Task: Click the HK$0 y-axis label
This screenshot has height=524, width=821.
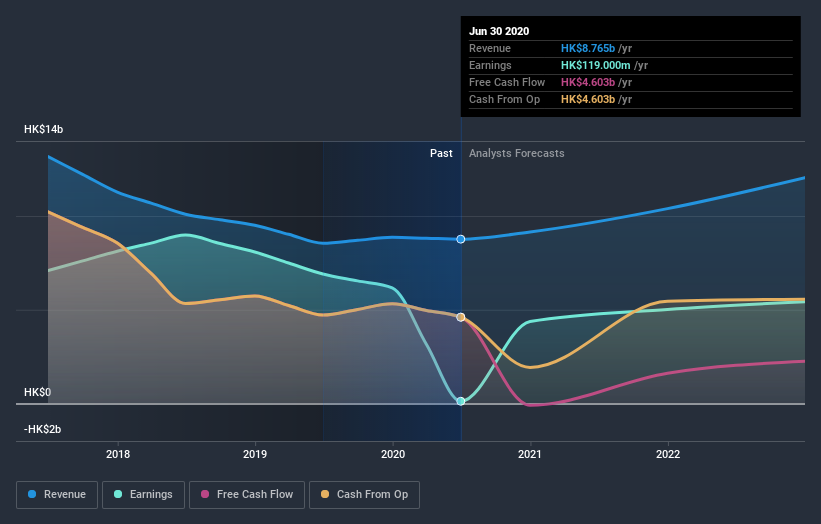Action: [x=38, y=392]
